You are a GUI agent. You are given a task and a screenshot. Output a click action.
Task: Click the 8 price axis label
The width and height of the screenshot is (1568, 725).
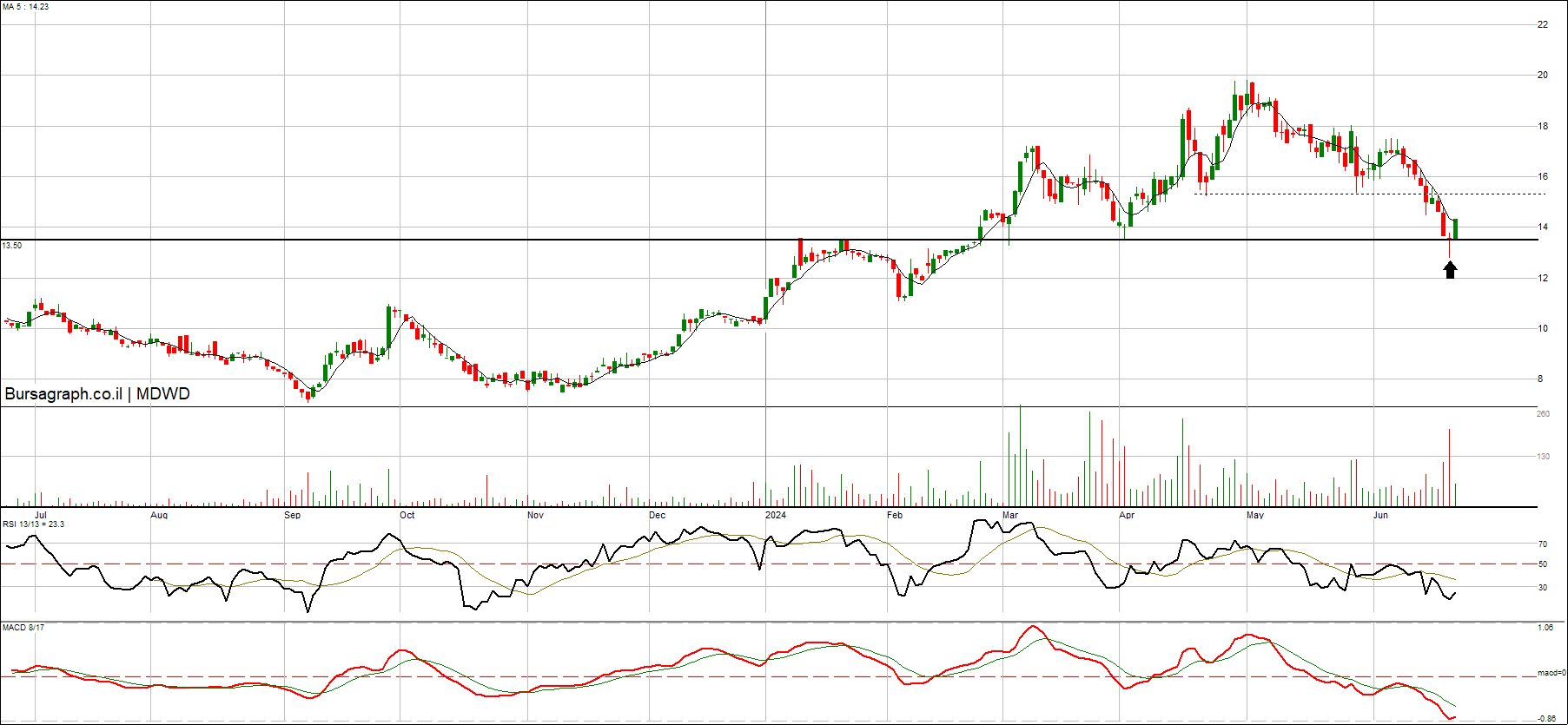(1540, 379)
